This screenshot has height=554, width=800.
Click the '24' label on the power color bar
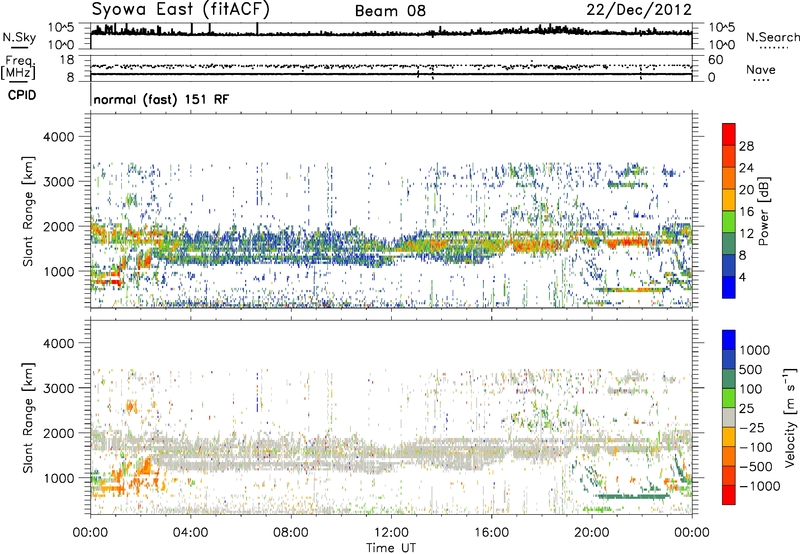pos(746,168)
